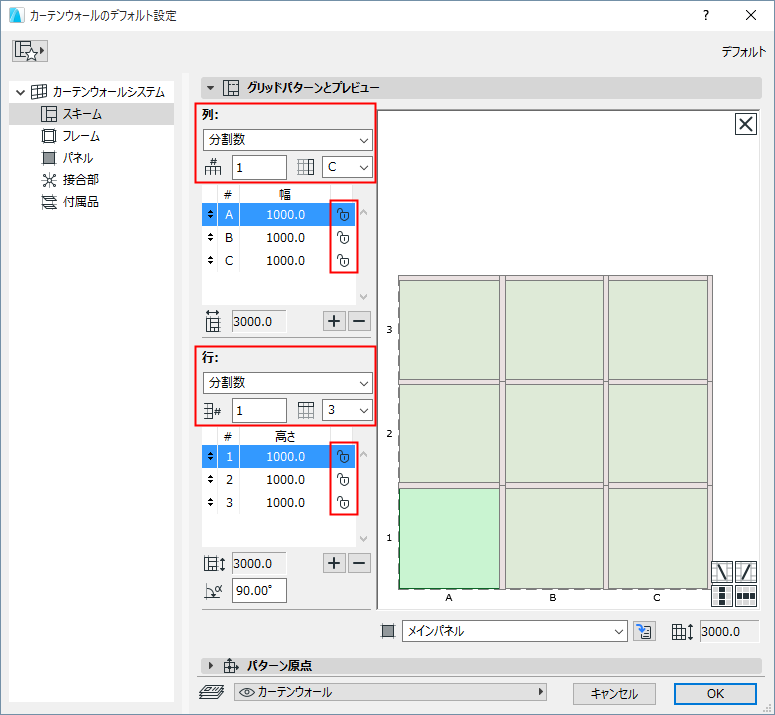Screen dimensions: 775x715
Task: Click the reorder arrows for column A
Action: tap(211, 215)
